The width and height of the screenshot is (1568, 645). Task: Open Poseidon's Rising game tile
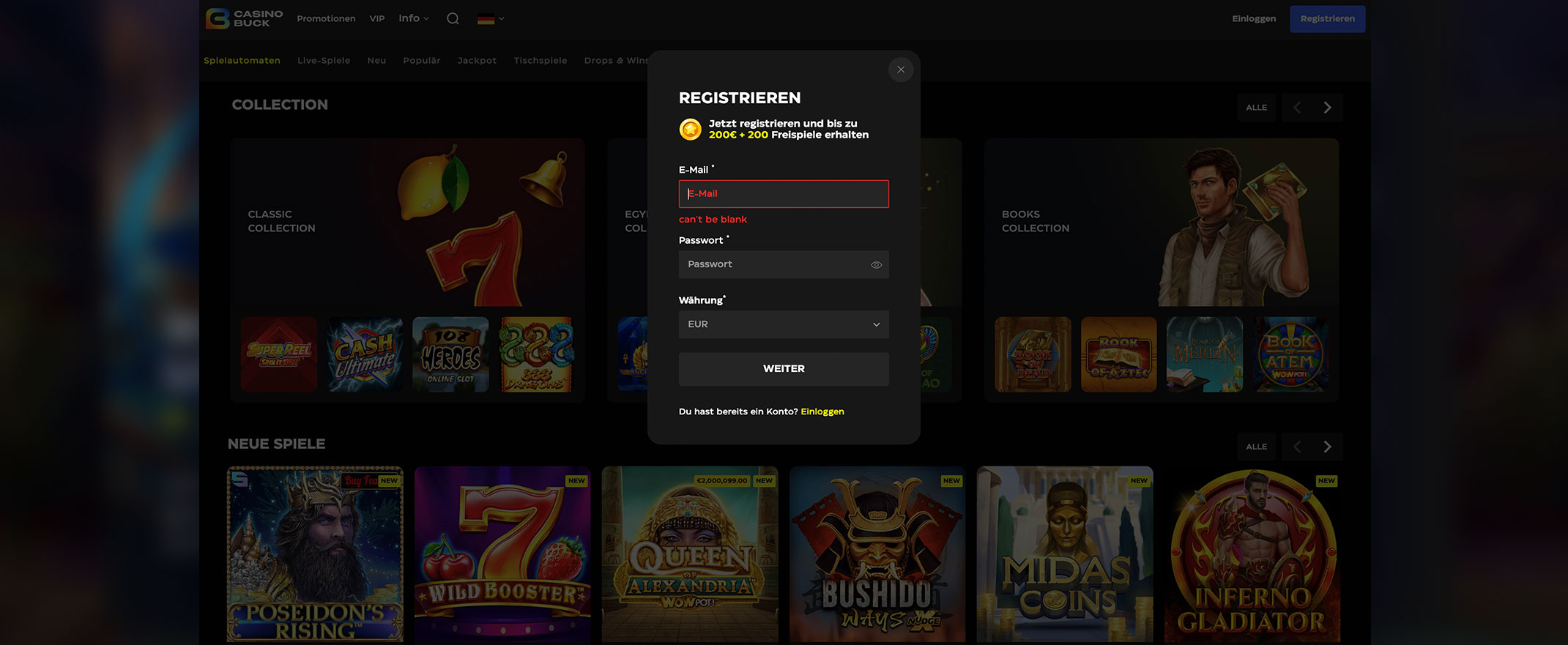pyautogui.click(x=315, y=555)
